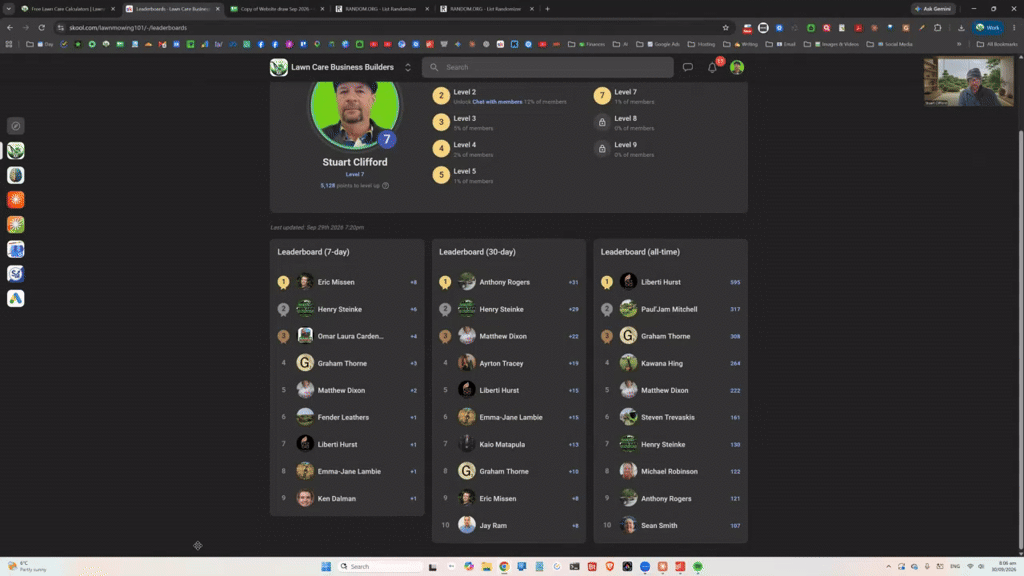Bookmark this page with the star icon

coord(726,27)
